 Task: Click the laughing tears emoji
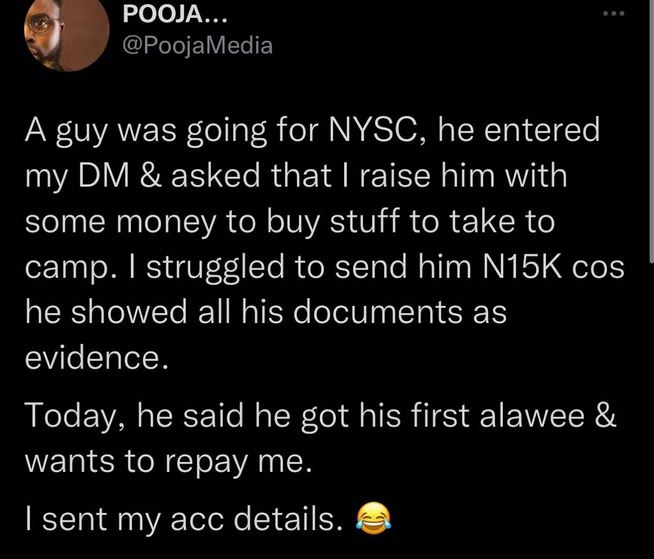374,519
